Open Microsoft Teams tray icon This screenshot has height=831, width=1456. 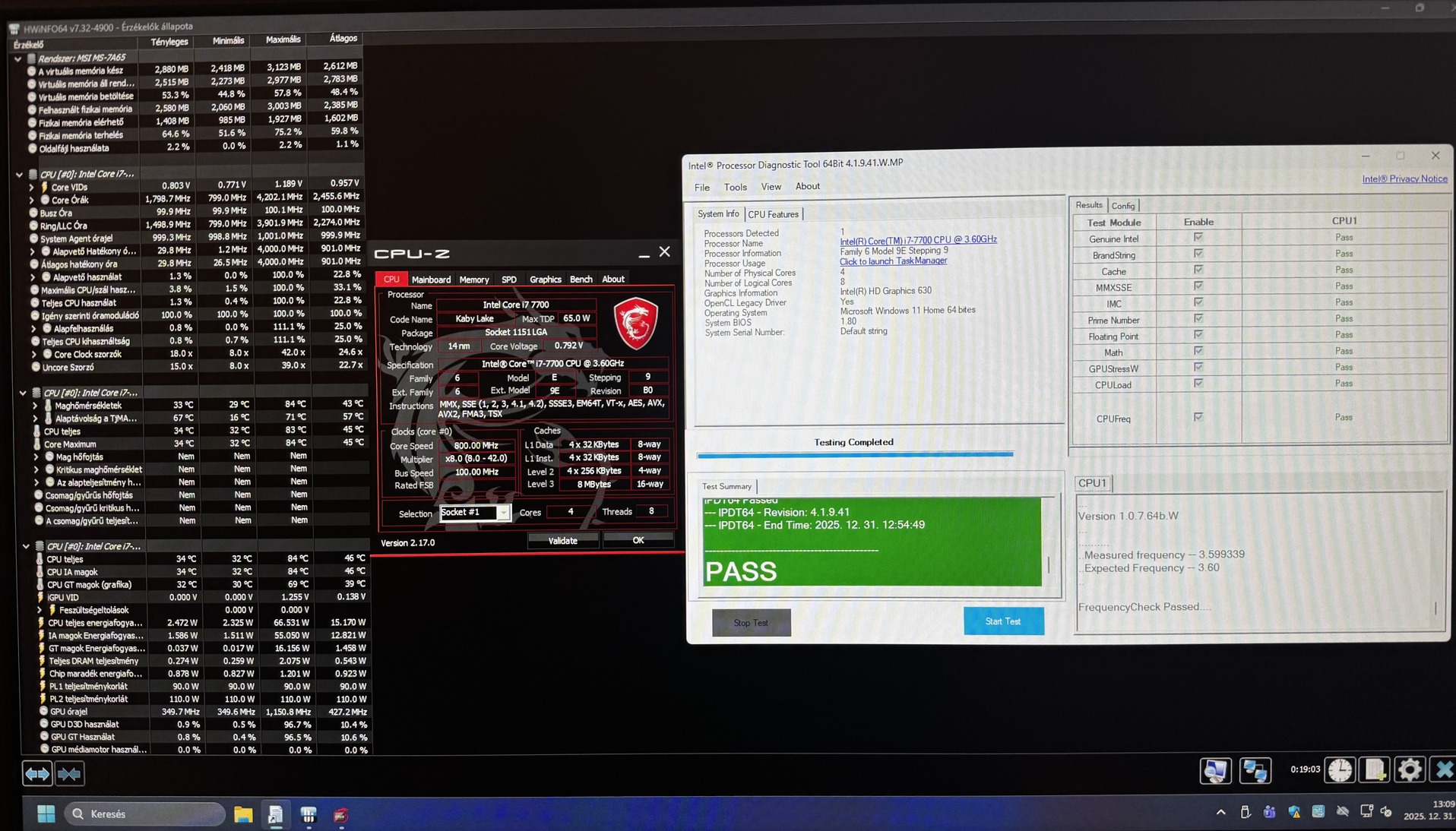(1269, 812)
